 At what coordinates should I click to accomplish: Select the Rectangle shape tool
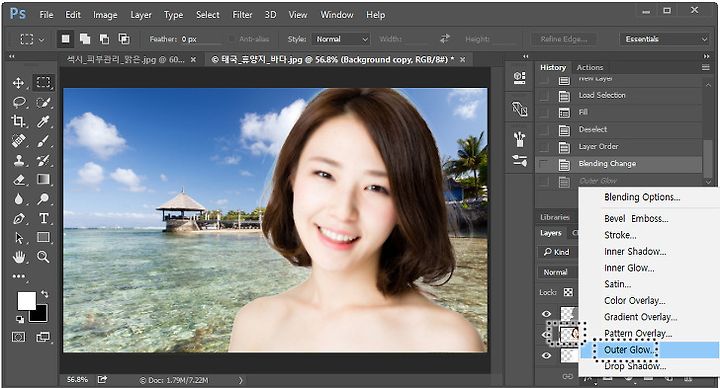click(x=43, y=237)
